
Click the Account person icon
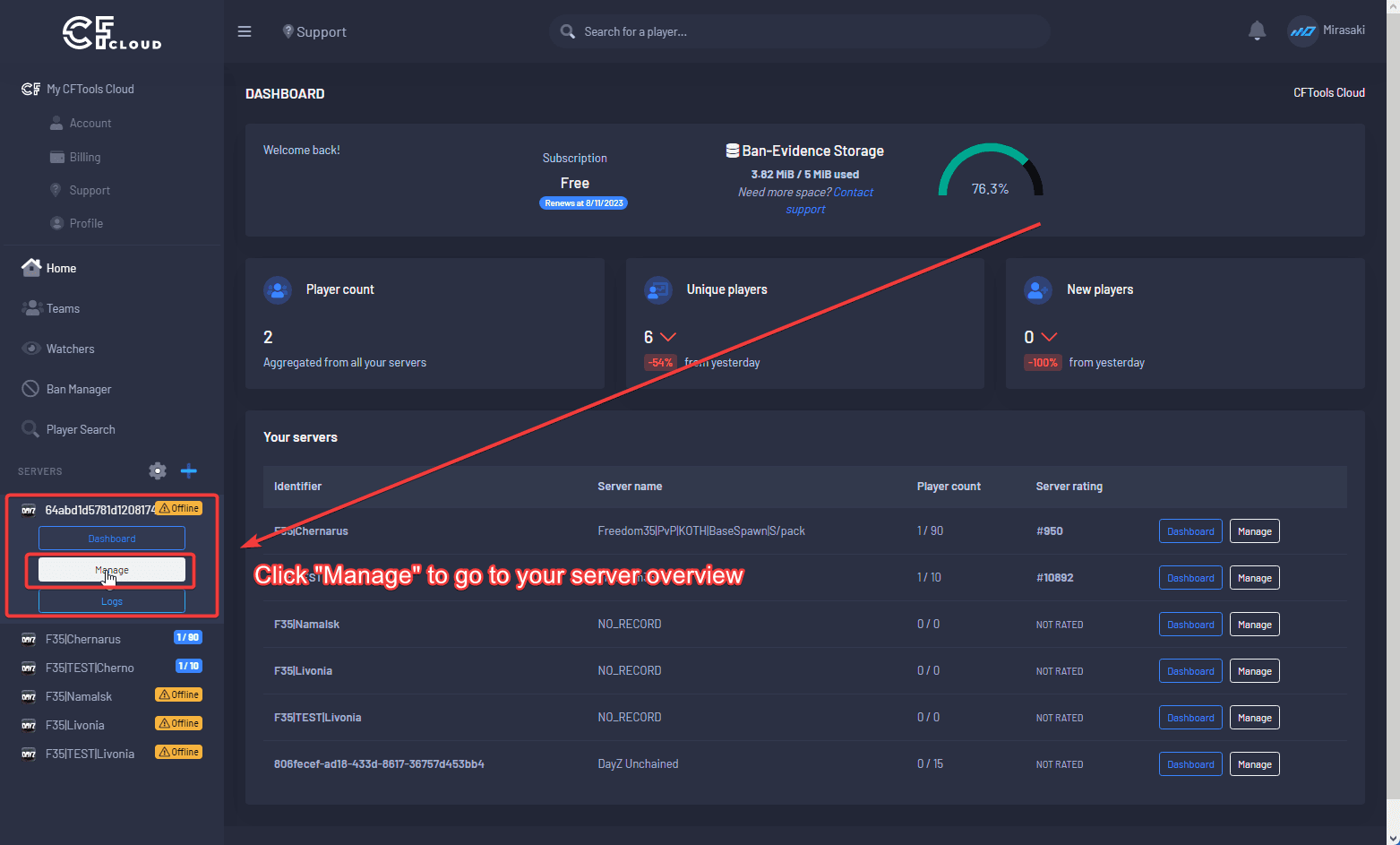(x=56, y=123)
